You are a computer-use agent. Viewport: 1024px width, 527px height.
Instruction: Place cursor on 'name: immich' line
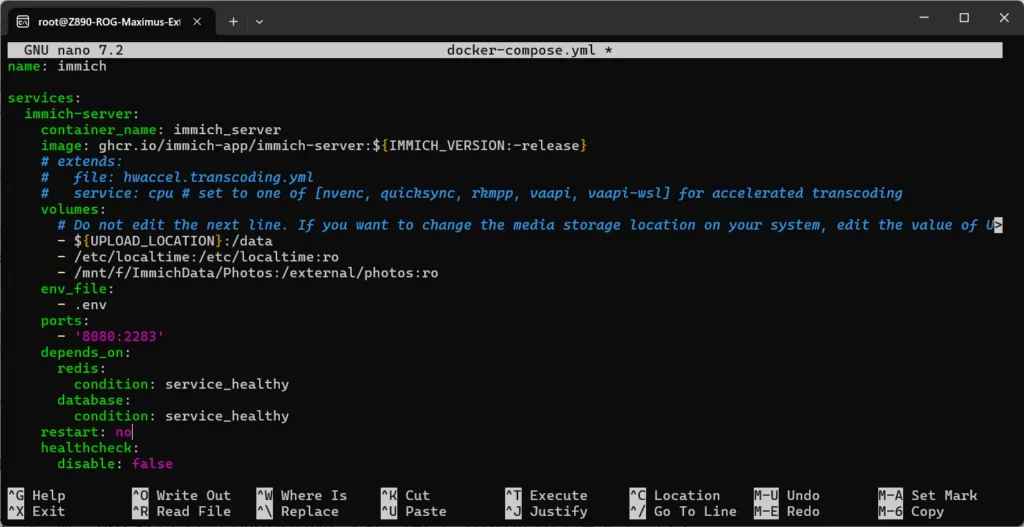click(x=57, y=66)
